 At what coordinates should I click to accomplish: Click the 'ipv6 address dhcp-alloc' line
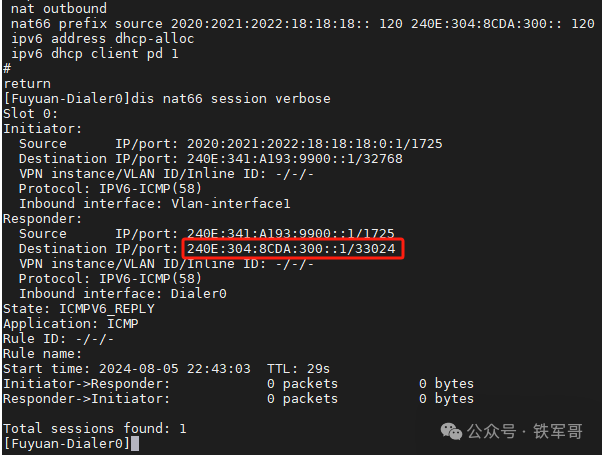[103, 39]
